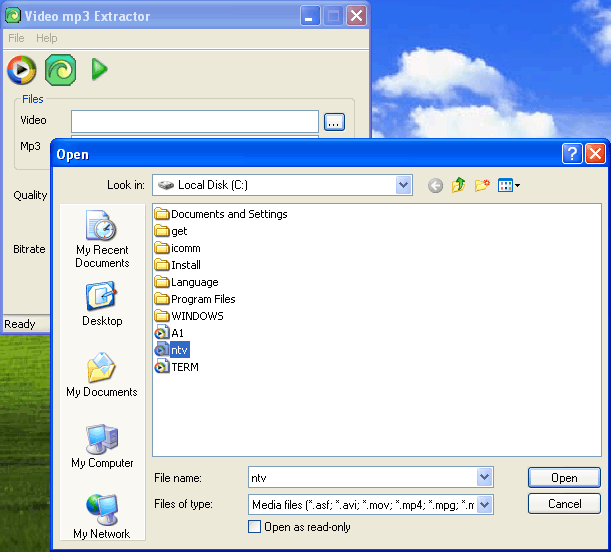Select the get folder
The image size is (611, 552).
171,231
